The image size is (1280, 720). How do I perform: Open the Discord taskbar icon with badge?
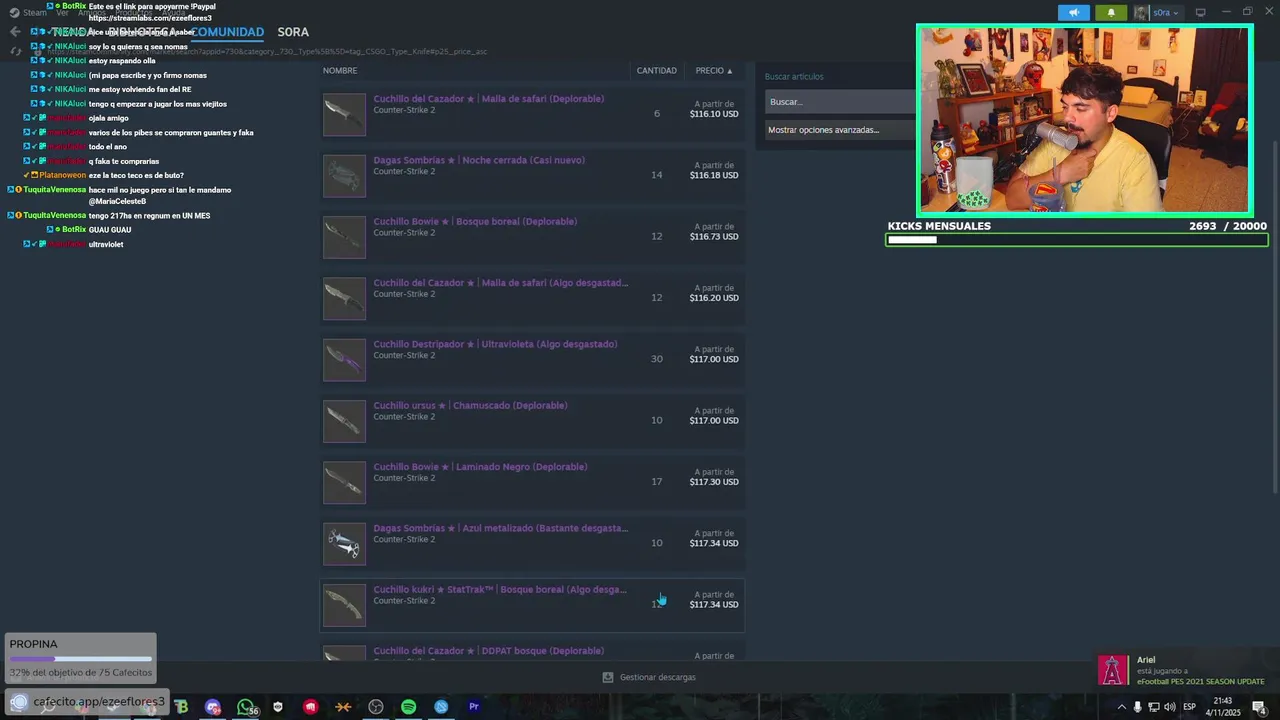tap(213, 707)
